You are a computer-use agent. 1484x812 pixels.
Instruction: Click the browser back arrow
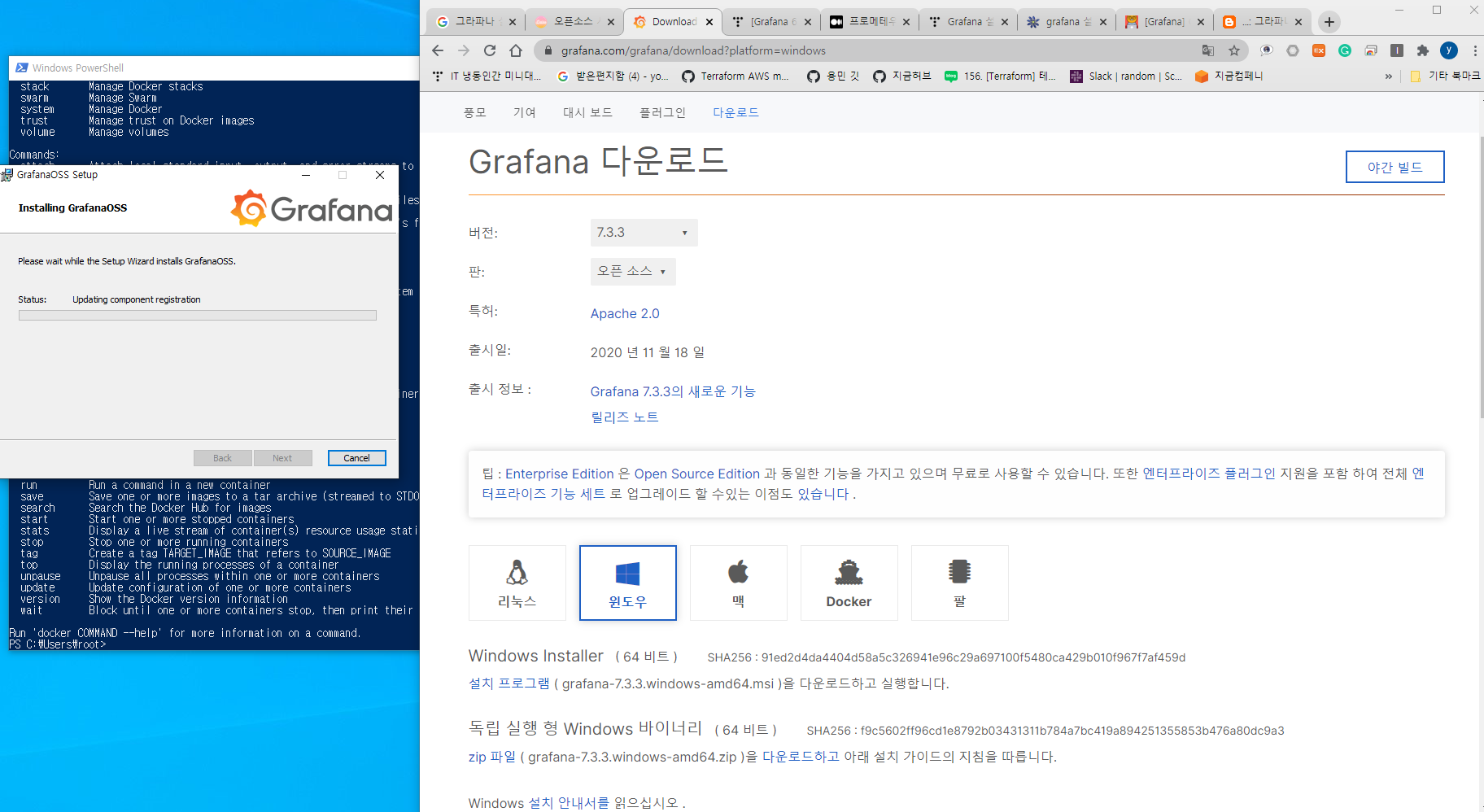point(438,50)
